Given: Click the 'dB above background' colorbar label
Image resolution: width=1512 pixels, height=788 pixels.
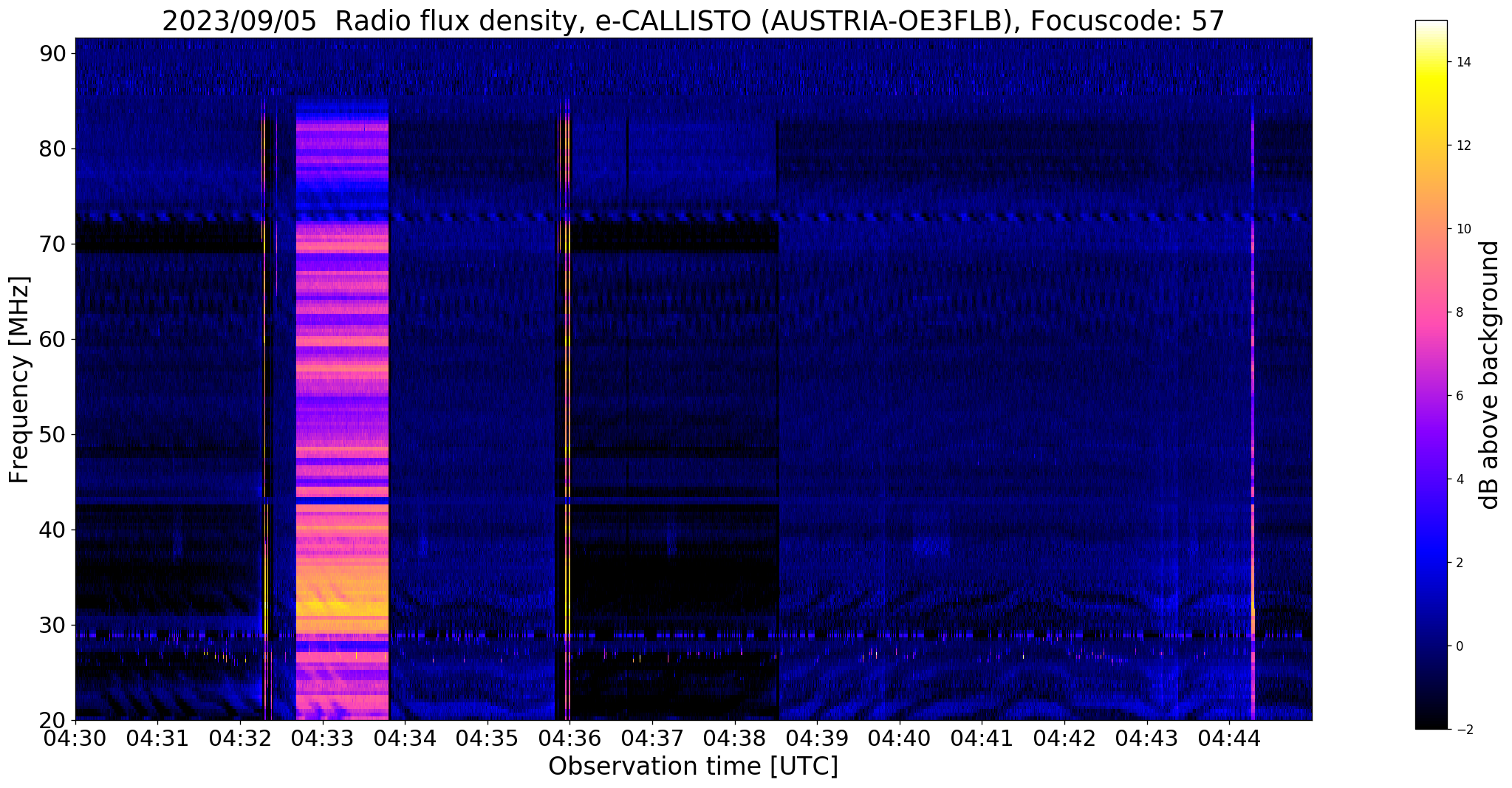Looking at the screenshot, I should pyautogui.click(x=1490, y=375).
